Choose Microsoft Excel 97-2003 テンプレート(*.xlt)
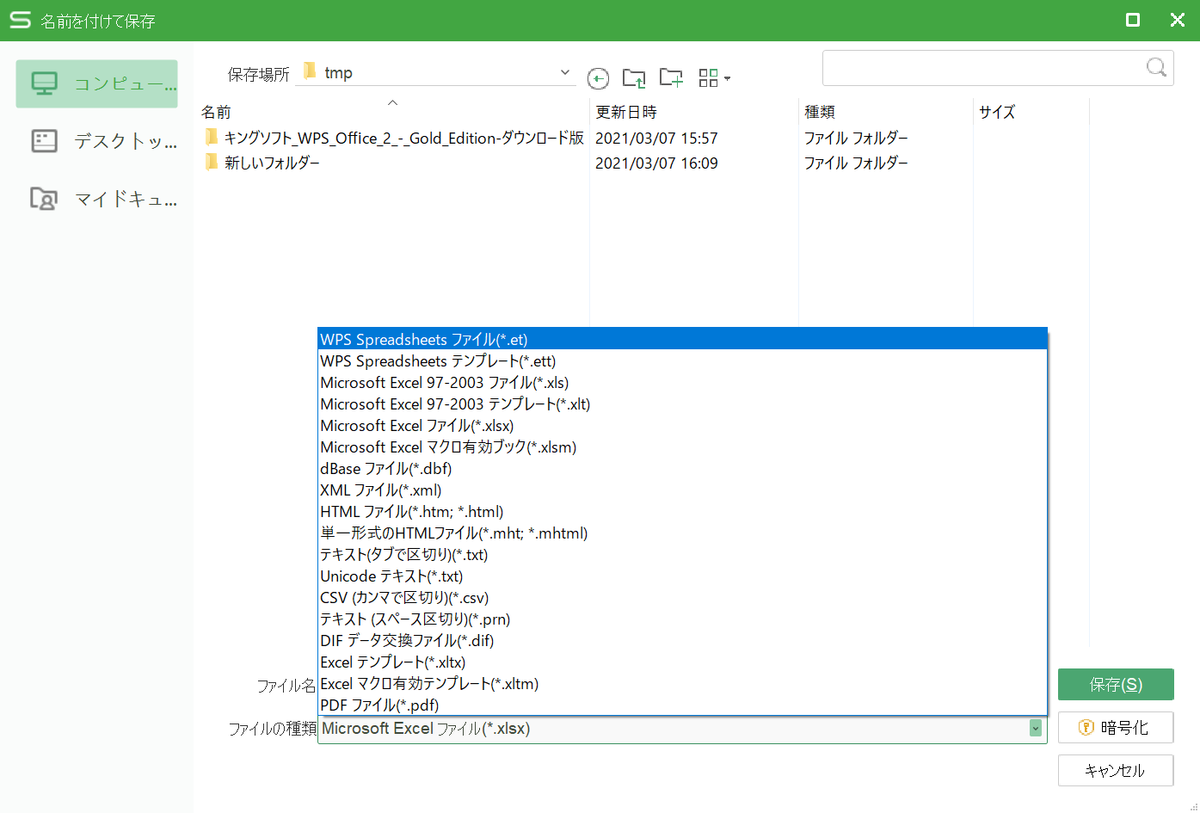 [x=682, y=404]
